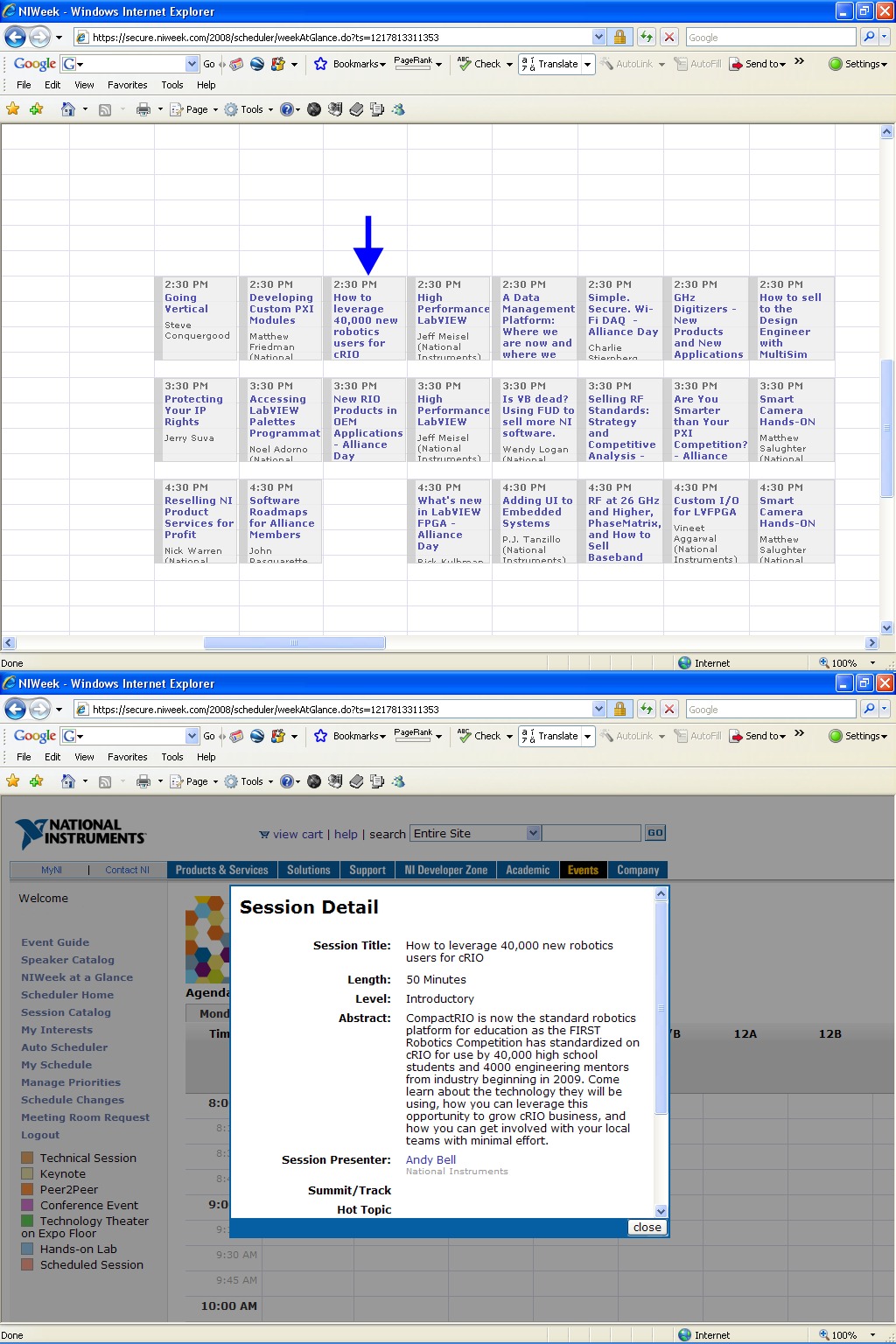
Task: Stop page loading in the upper window
Action: click(x=669, y=37)
